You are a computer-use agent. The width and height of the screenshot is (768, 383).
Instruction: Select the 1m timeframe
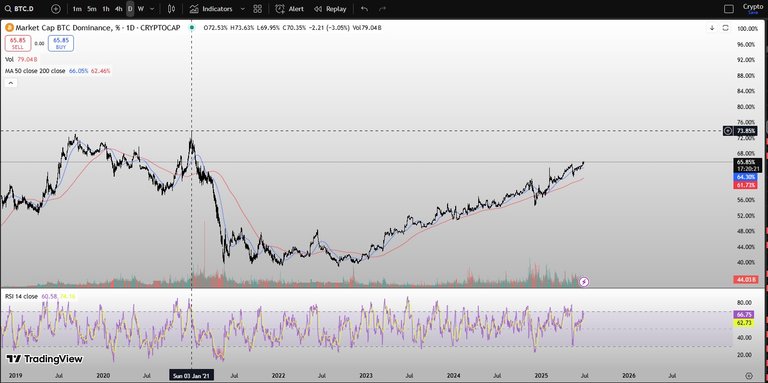click(77, 9)
